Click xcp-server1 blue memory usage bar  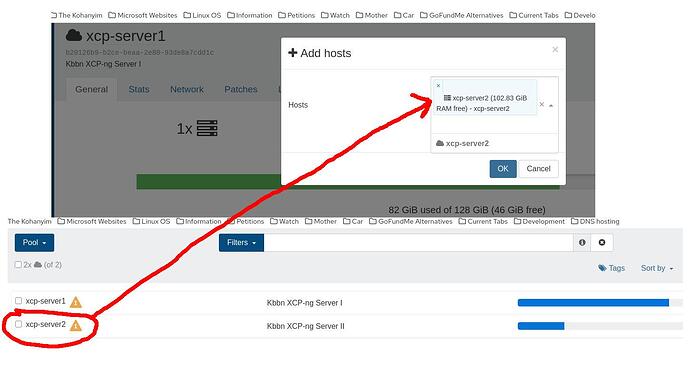593,302
